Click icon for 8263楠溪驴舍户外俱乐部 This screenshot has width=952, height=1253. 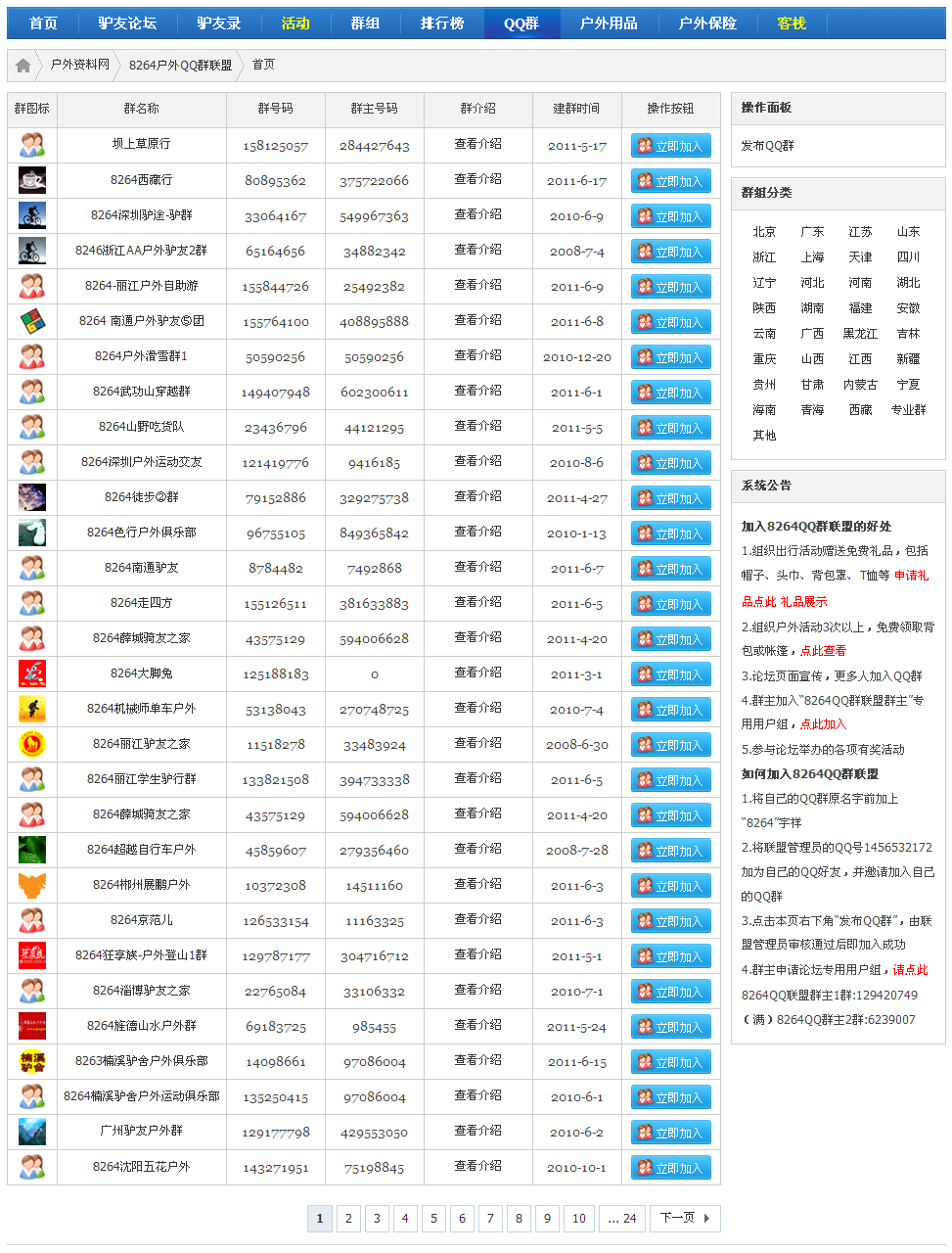[32, 1061]
